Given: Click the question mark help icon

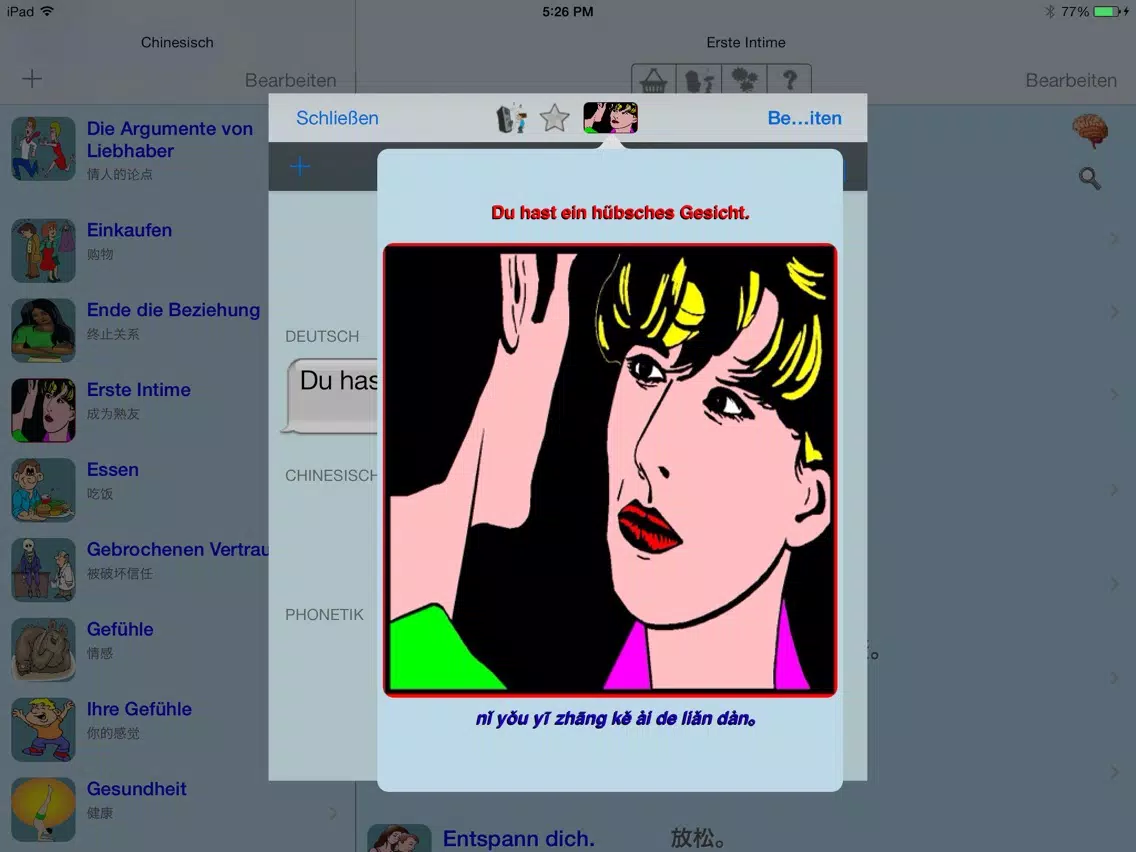Looking at the screenshot, I should coord(789,80).
